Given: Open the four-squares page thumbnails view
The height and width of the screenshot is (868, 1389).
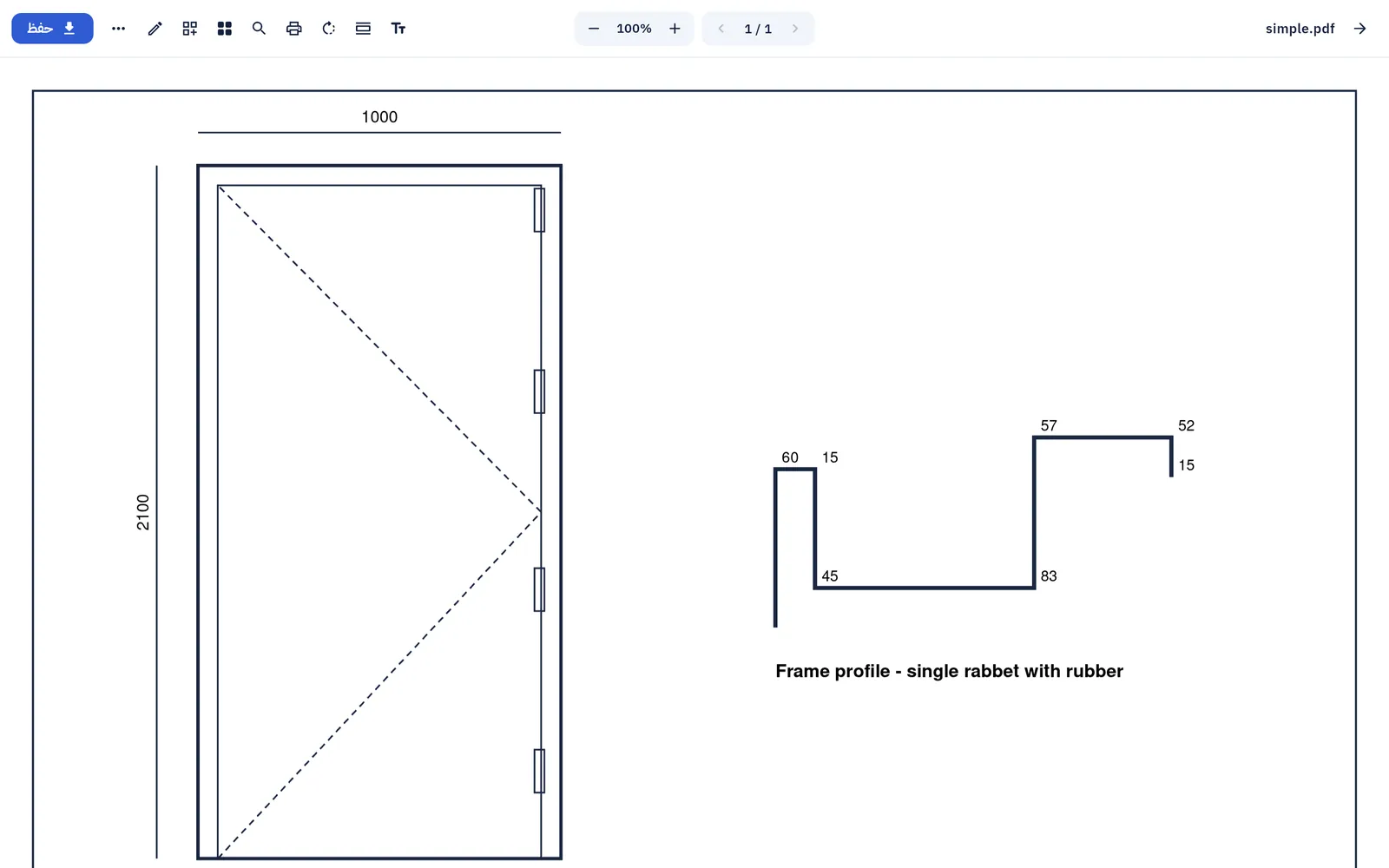Looking at the screenshot, I should coord(225,29).
